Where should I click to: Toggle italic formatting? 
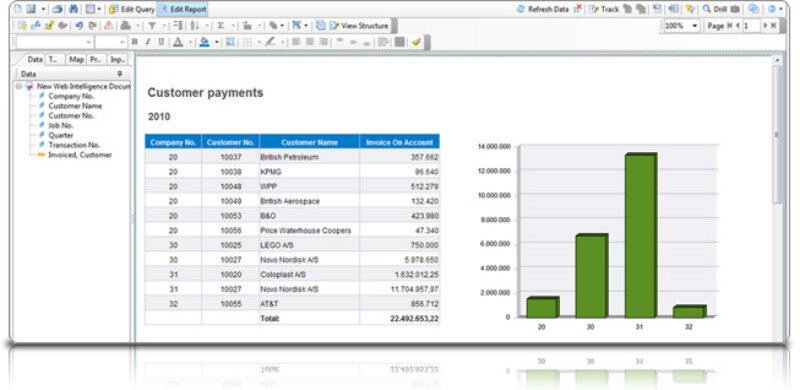click(x=148, y=42)
